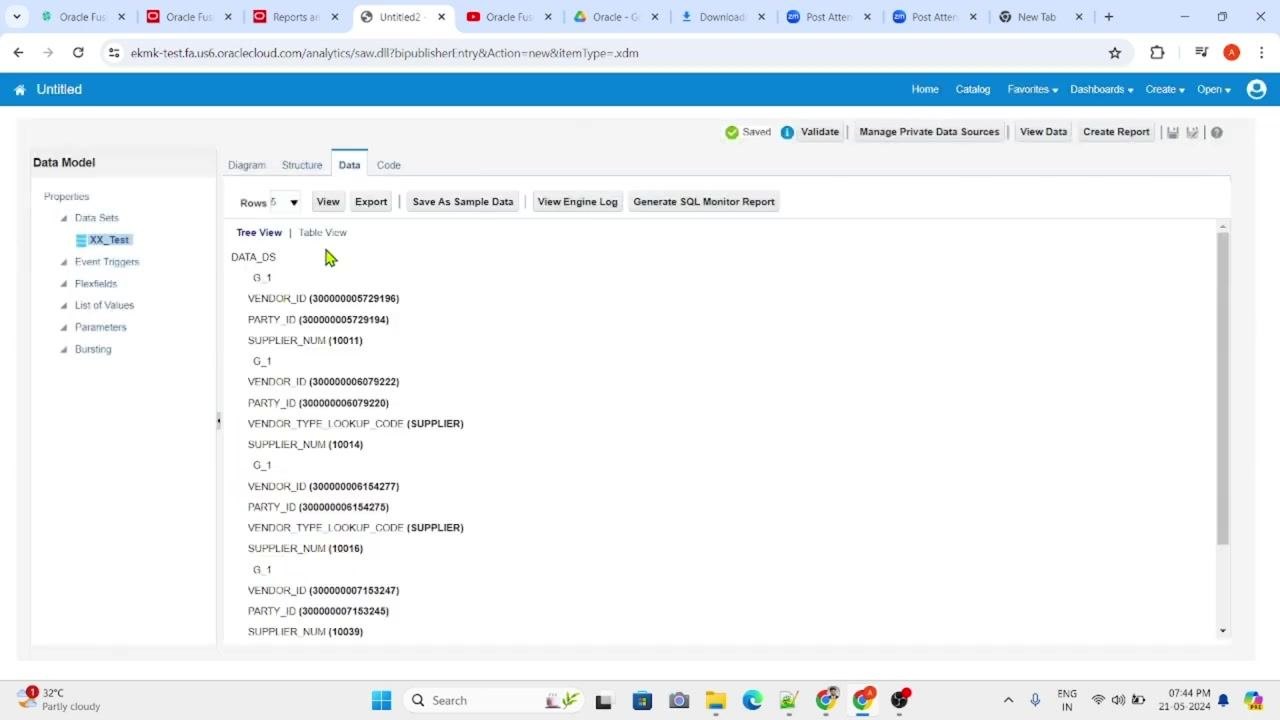Click Generate SQL Monitor Report
1280x720 pixels.
(x=704, y=202)
